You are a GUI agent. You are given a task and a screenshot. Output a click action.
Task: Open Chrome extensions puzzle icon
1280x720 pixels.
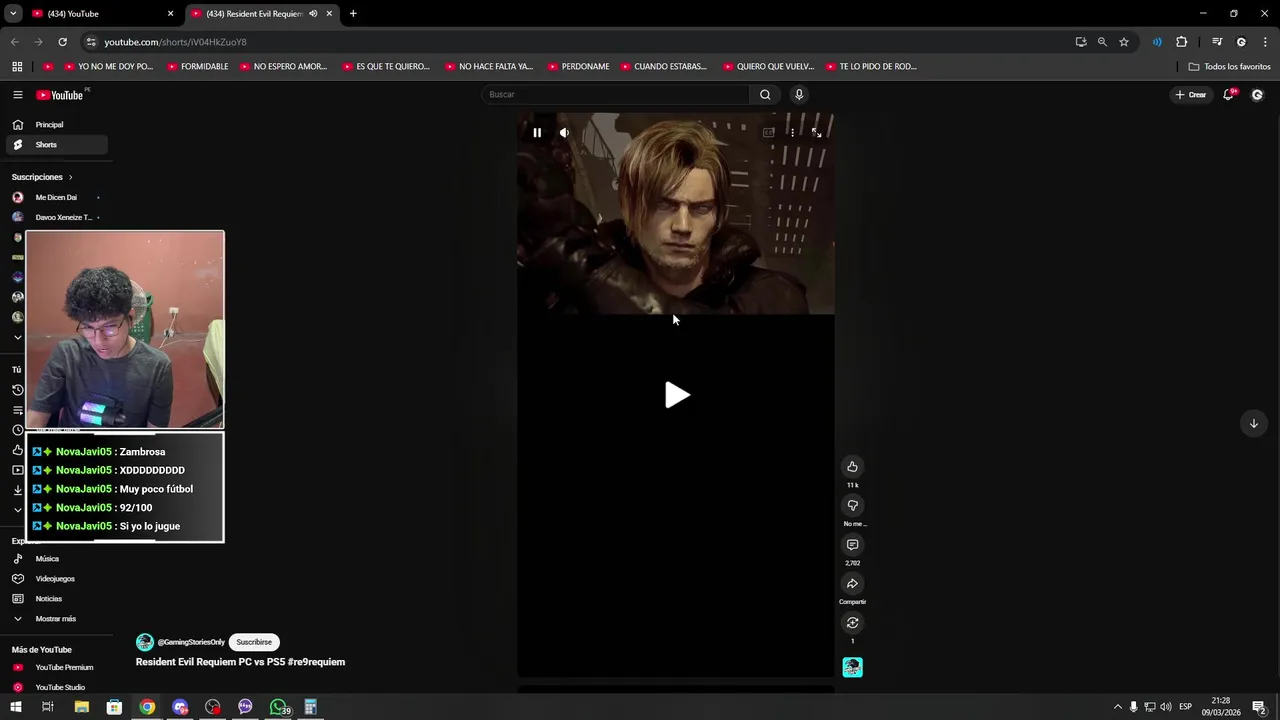[x=1182, y=42]
